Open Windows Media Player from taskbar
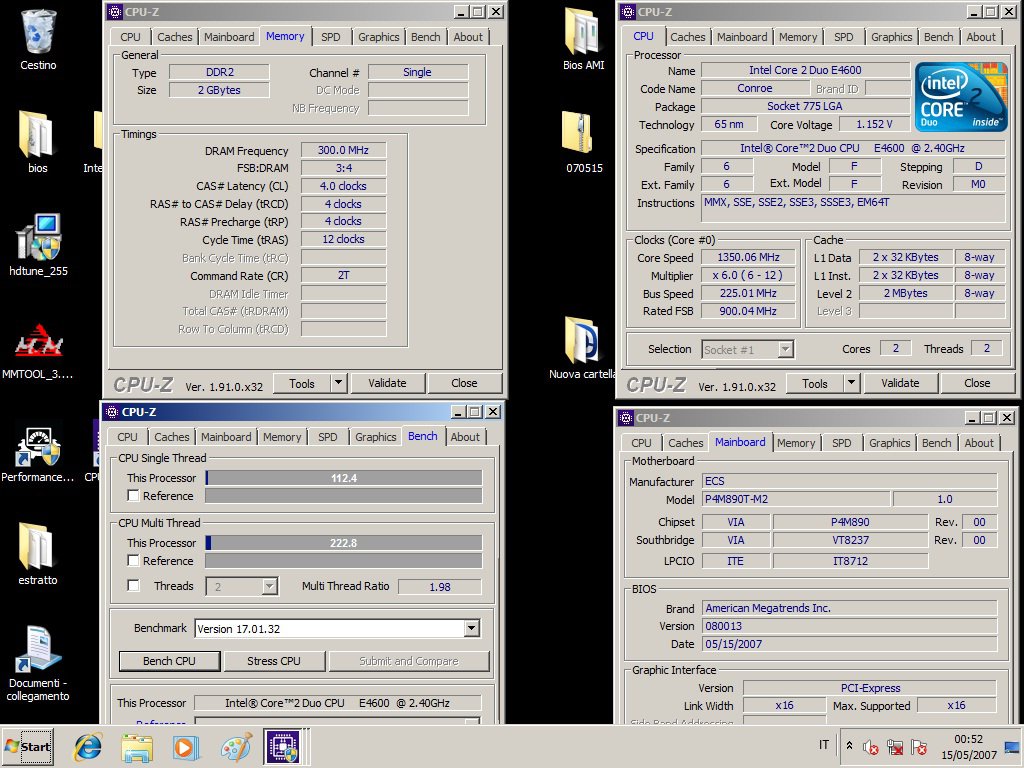The width and height of the screenshot is (1024, 768). tap(185, 747)
